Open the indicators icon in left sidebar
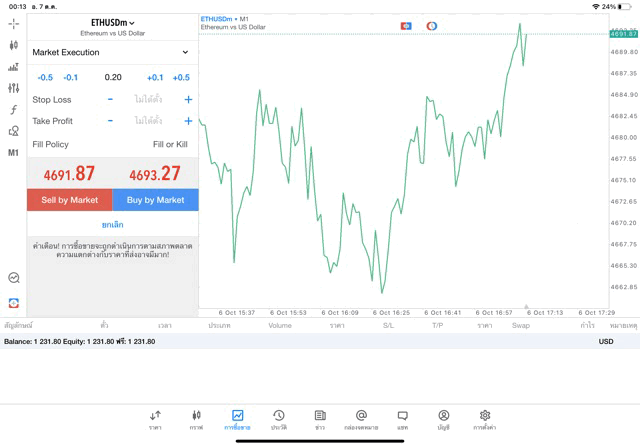This screenshot has width=640, height=447. click(13, 110)
